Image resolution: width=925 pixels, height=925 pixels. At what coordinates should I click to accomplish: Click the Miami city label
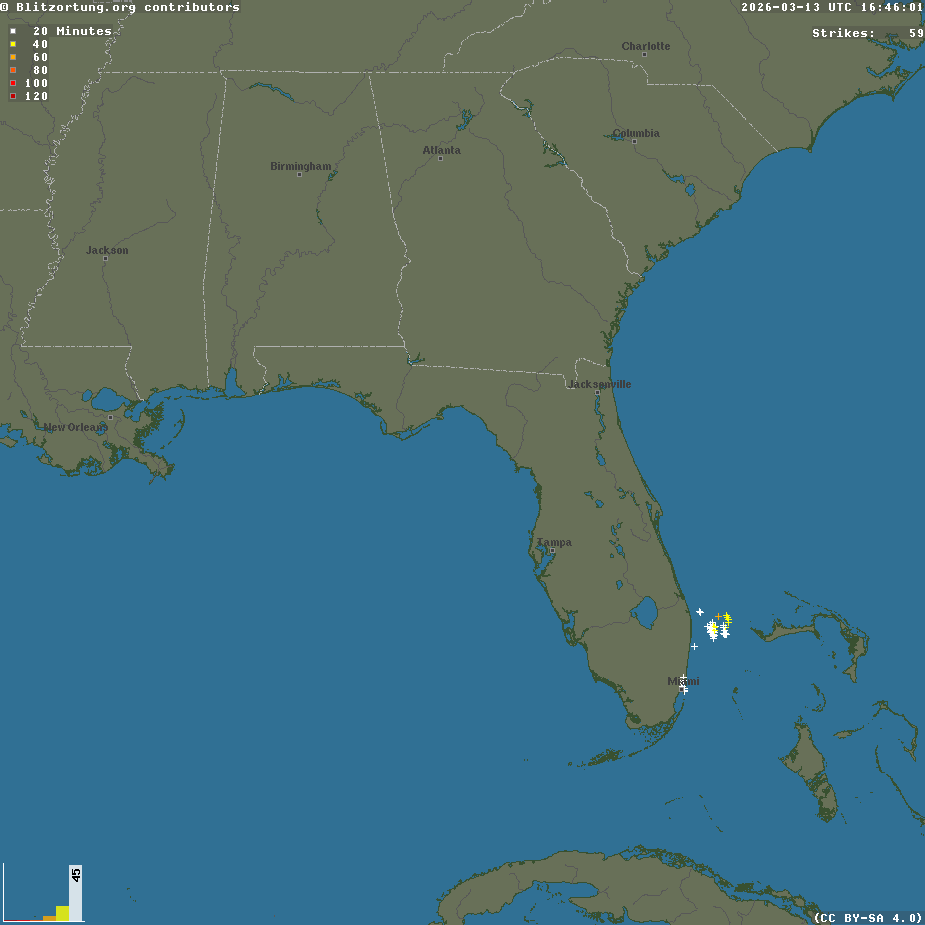pyautogui.click(x=683, y=681)
